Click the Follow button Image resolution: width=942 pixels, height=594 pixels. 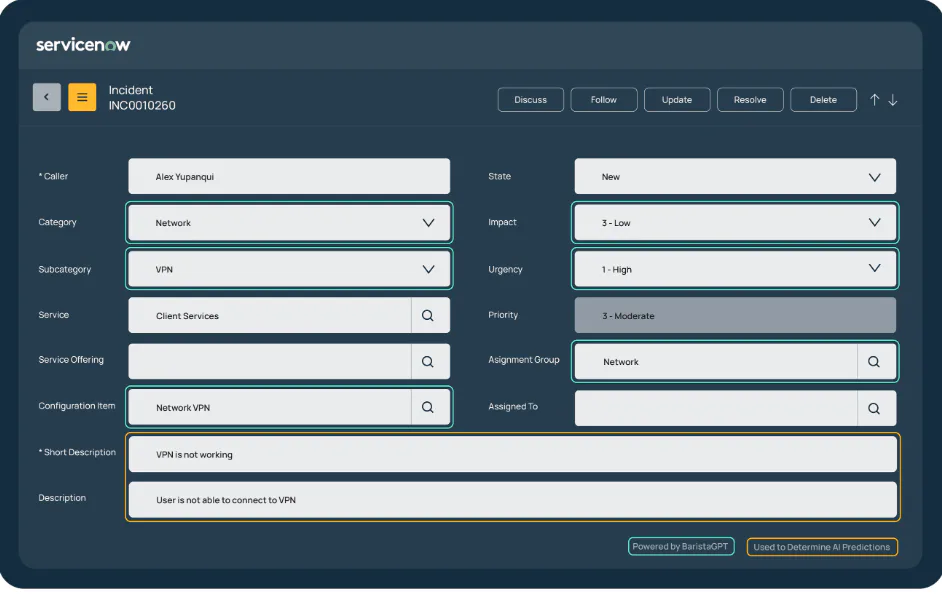[604, 100]
